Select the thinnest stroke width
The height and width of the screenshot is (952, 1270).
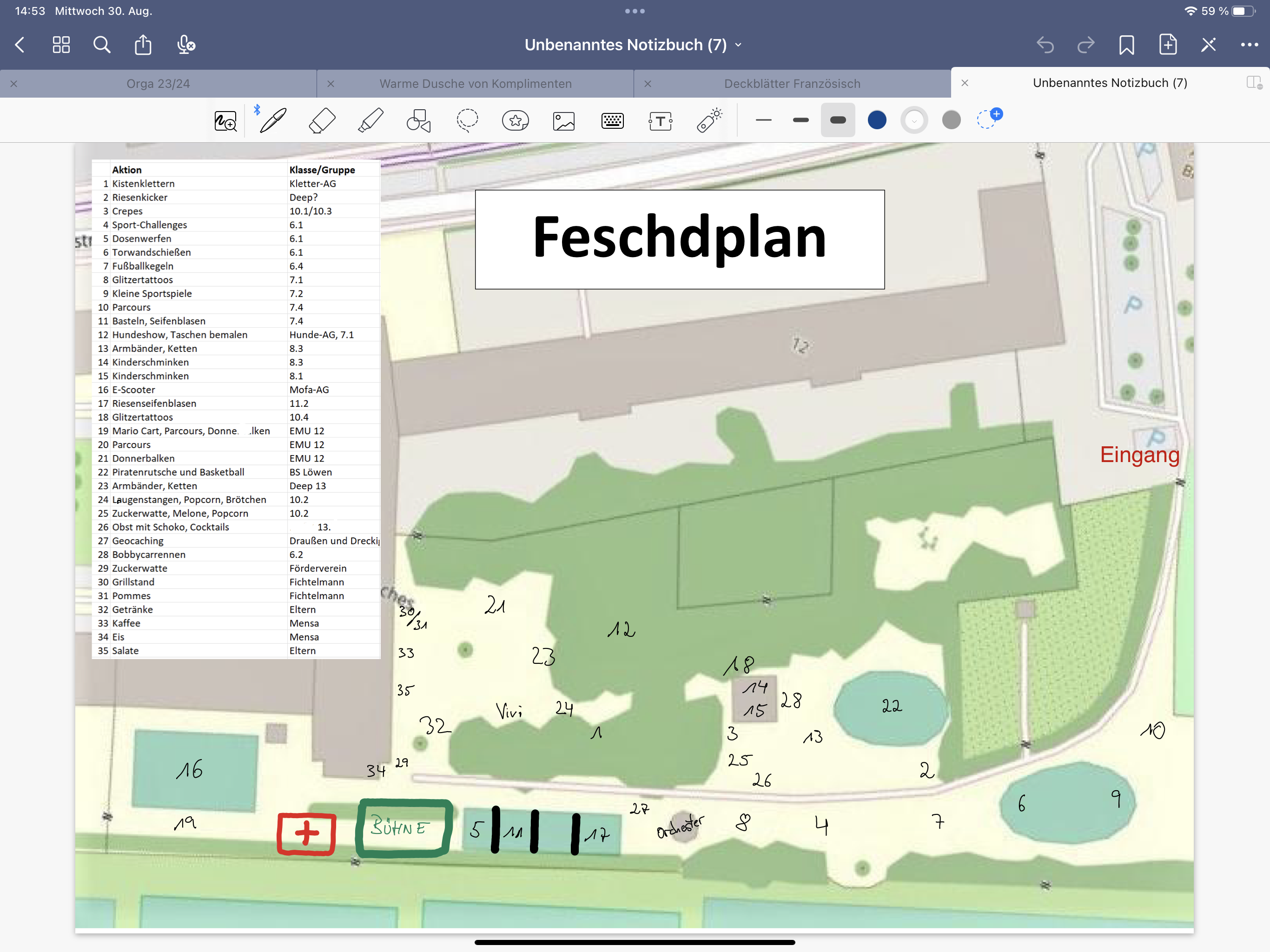point(764,120)
